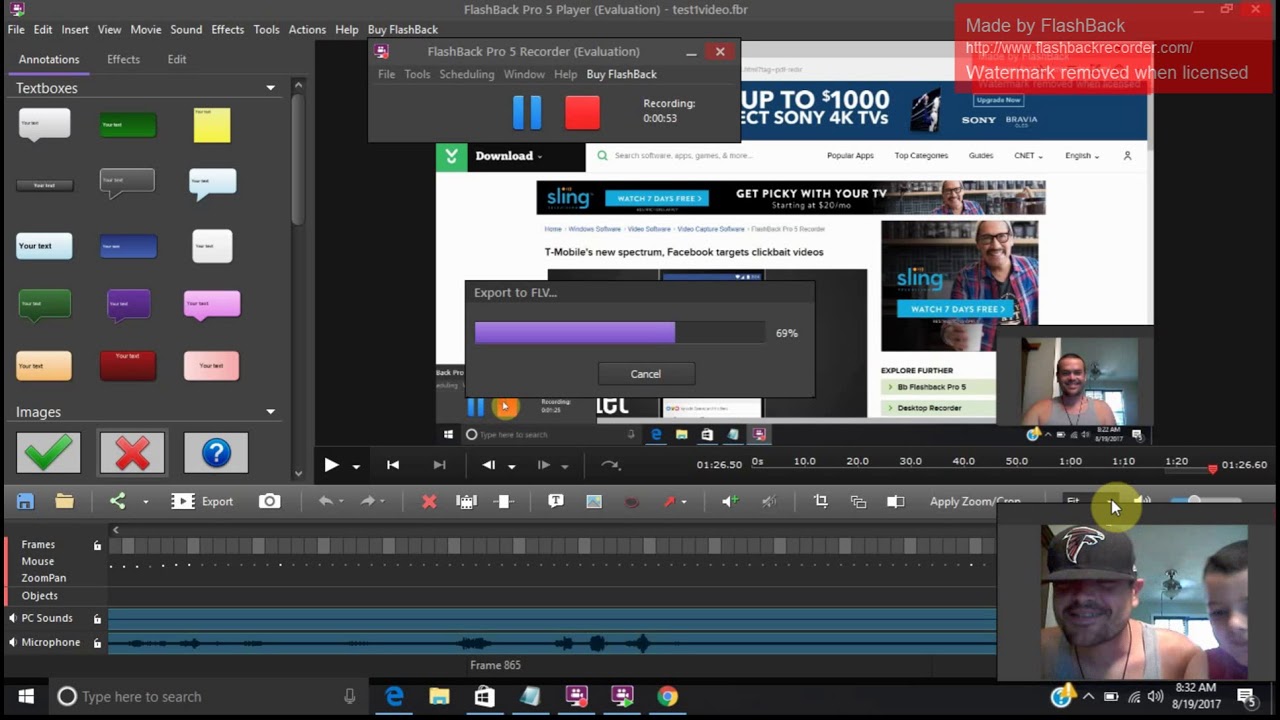Viewport: 1280px width, 720px height.
Task: Collapse the Textboxes section
Action: tap(270, 88)
